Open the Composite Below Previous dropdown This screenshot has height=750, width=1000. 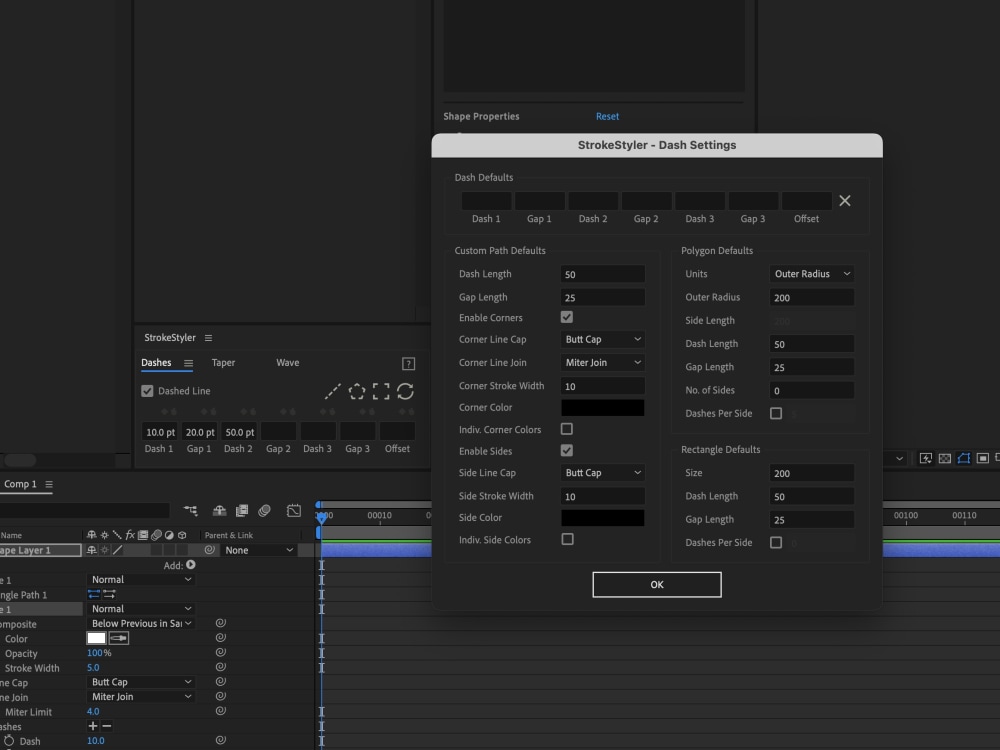(141, 623)
